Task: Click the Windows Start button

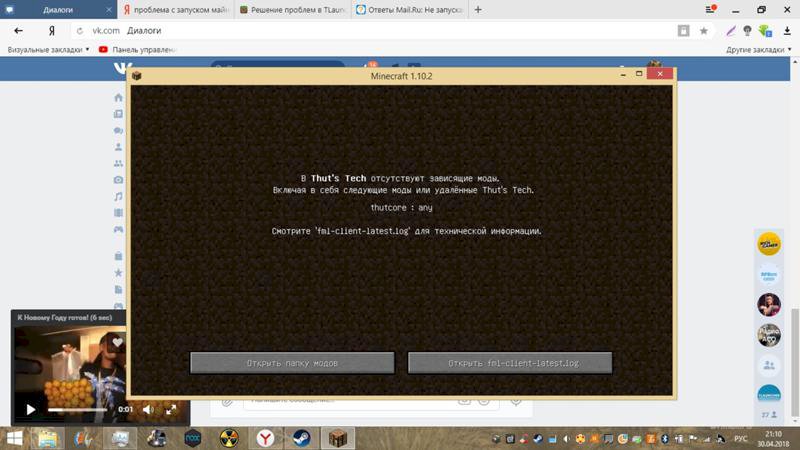Action: [14, 437]
